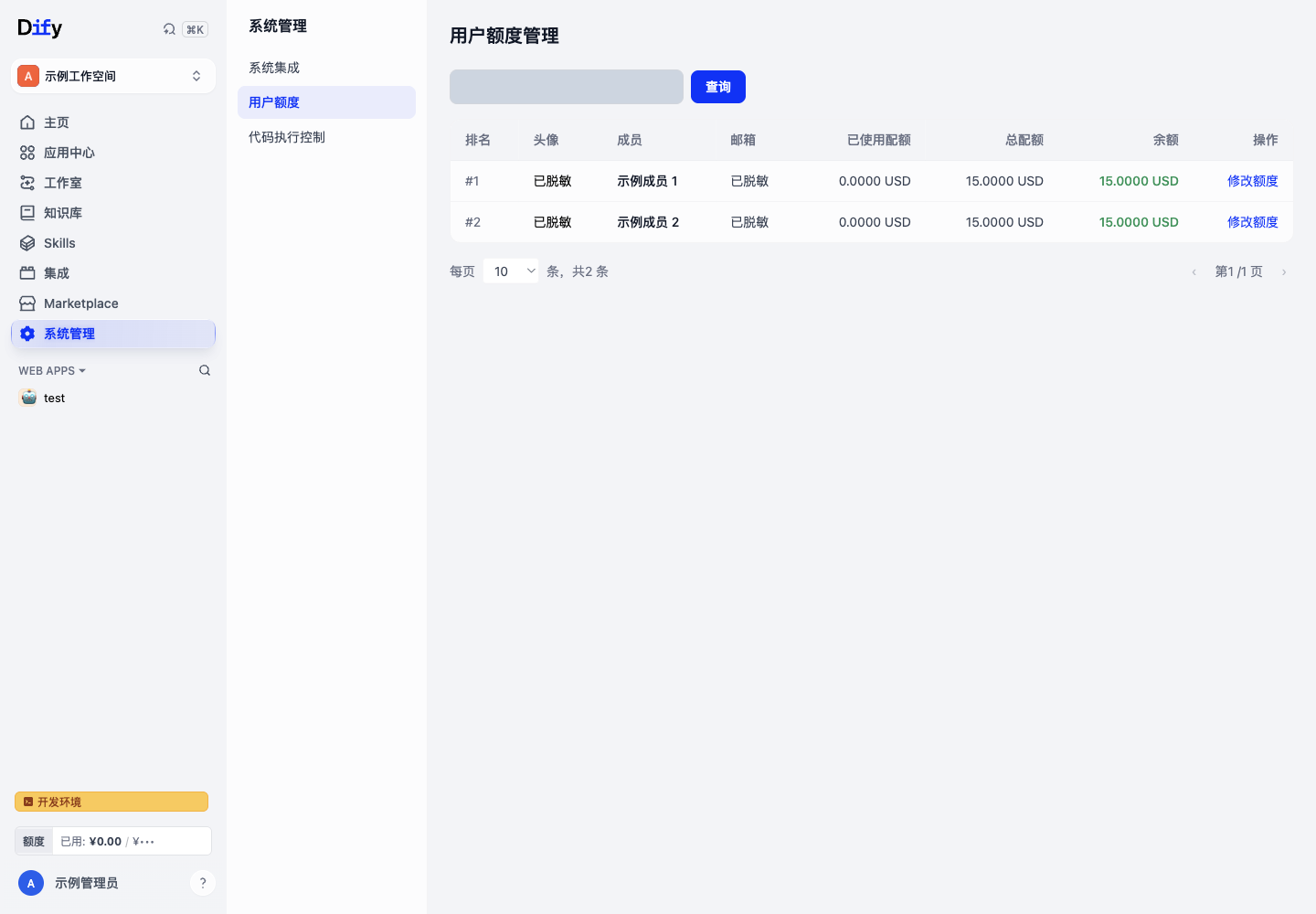Click the home icon beside 主页
1316x914 pixels.
27,122
